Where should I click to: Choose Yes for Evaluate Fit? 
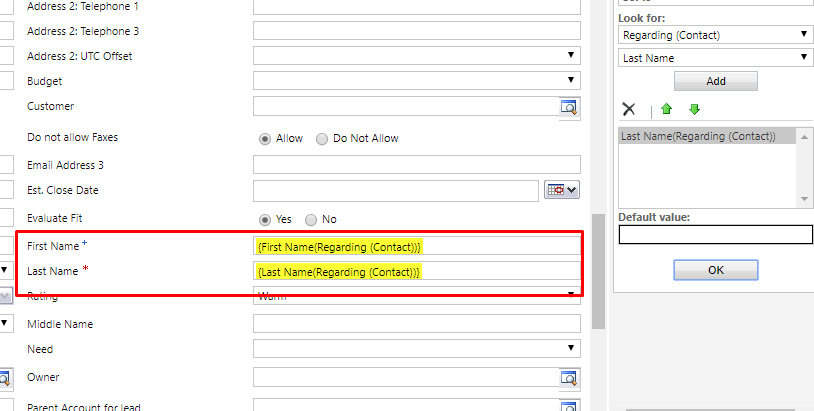pyautogui.click(x=265, y=220)
